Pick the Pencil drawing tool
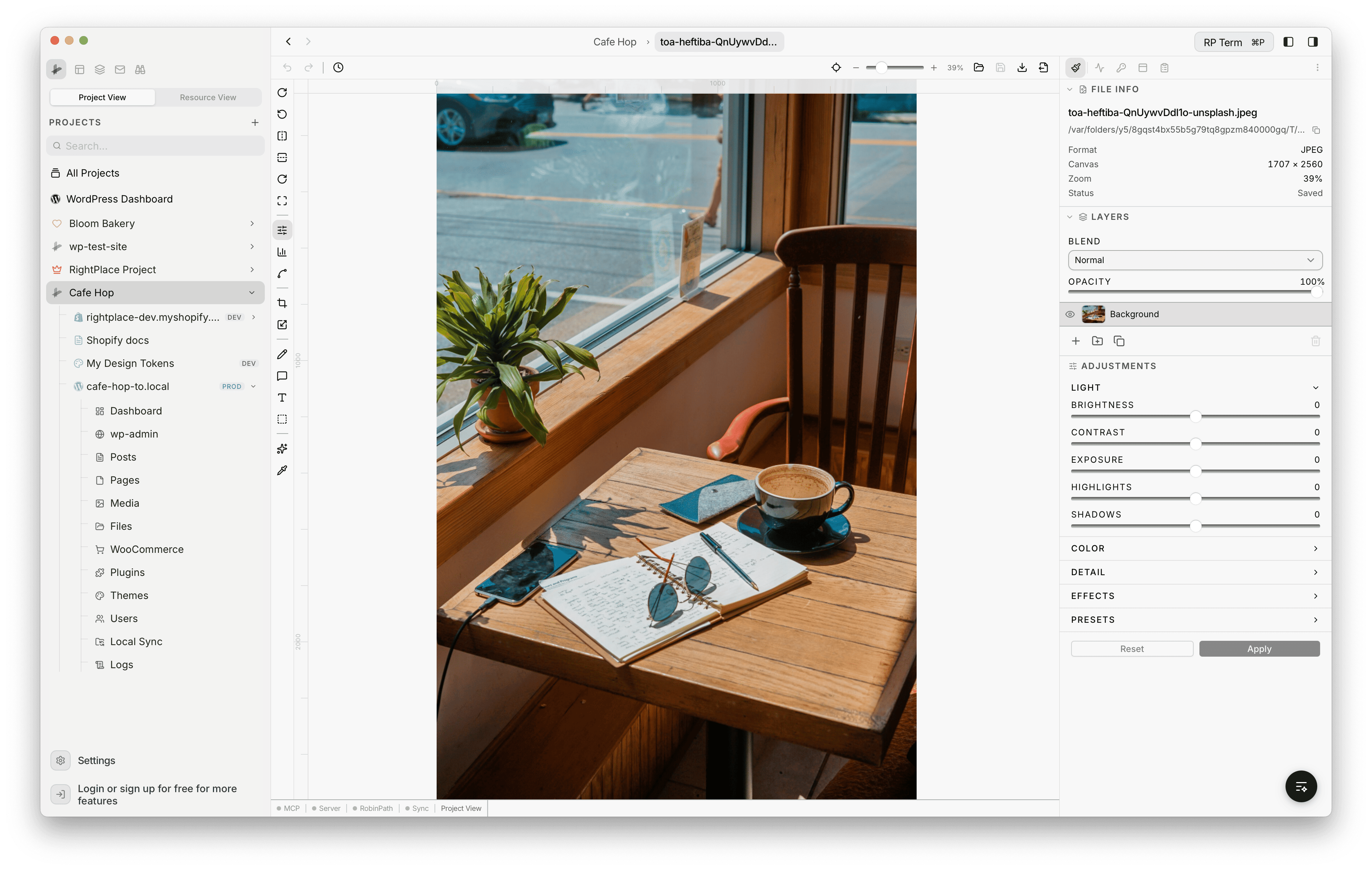 click(282, 354)
